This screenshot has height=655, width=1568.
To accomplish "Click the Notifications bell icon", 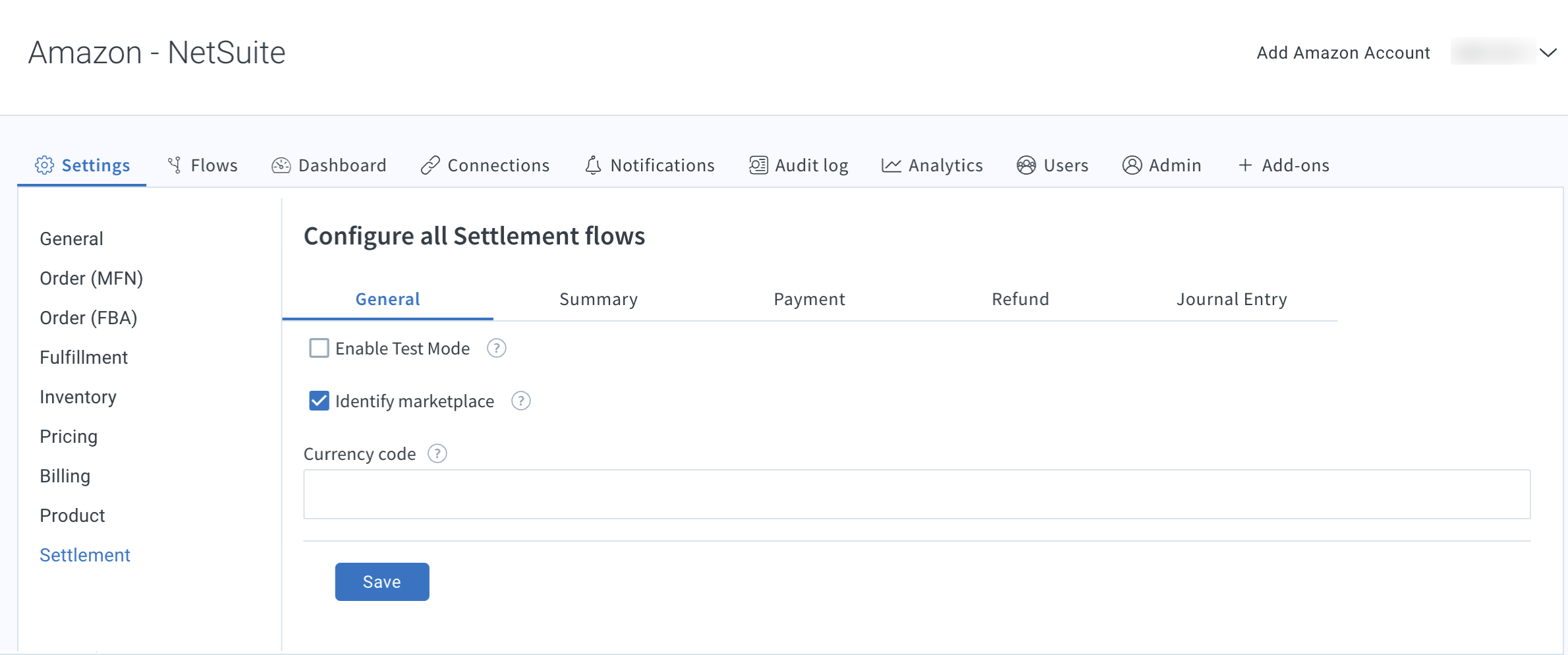I will (x=593, y=165).
